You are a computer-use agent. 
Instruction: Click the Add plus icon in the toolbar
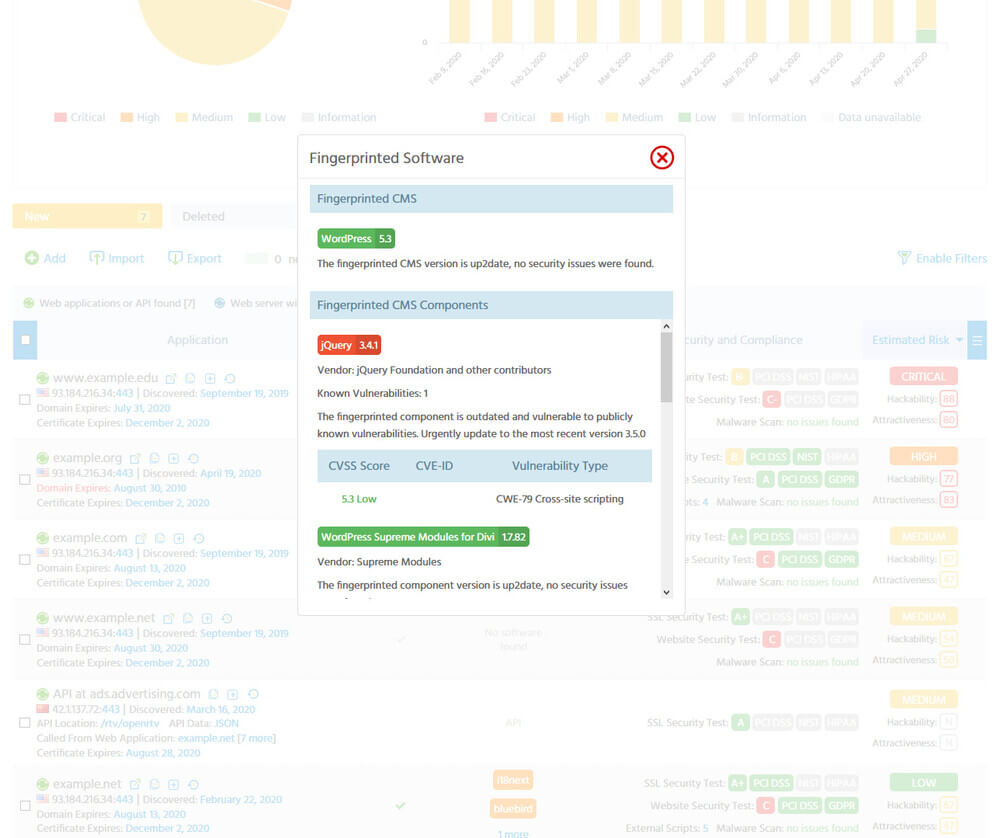pyautogui.click(x=31, y=258)
